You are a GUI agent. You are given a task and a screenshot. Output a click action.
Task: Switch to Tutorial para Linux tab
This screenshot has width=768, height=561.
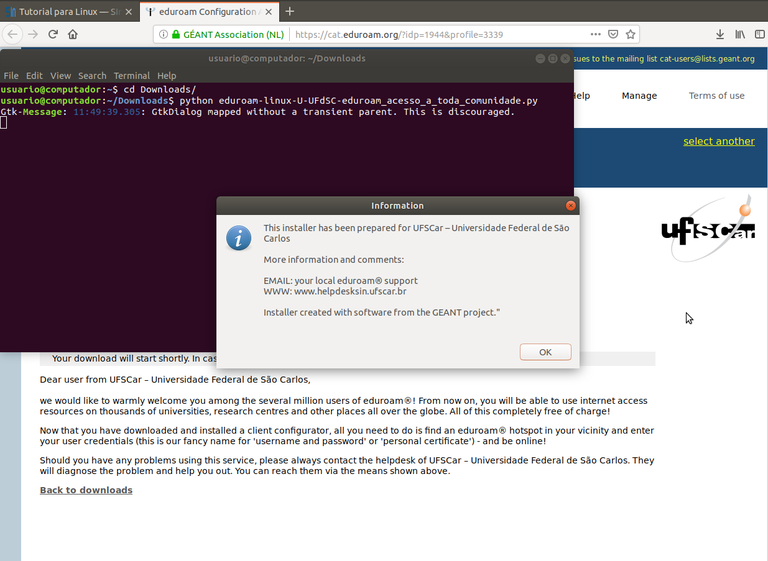coord(70,12)
